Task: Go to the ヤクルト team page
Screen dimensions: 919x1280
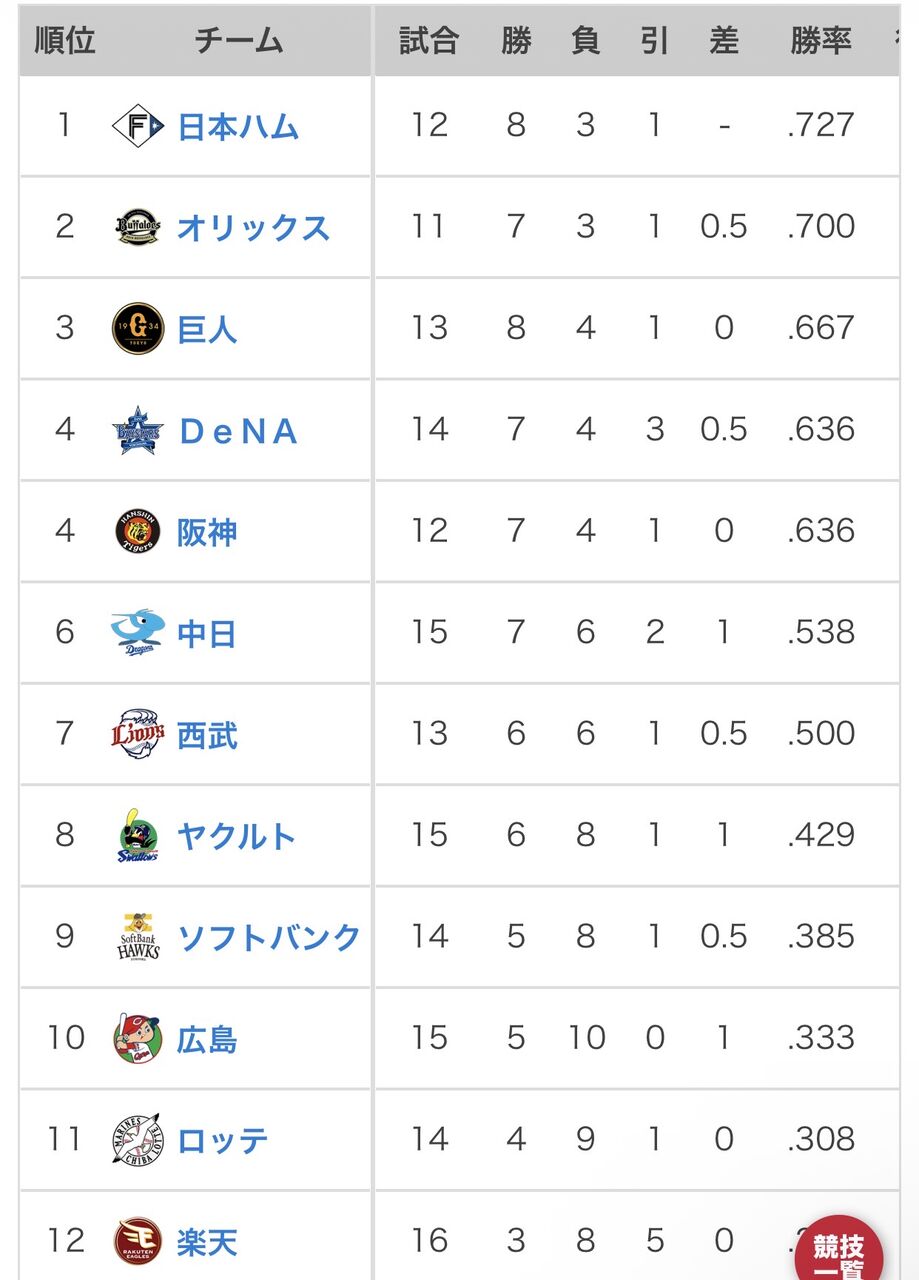Action: coord(237,835)
